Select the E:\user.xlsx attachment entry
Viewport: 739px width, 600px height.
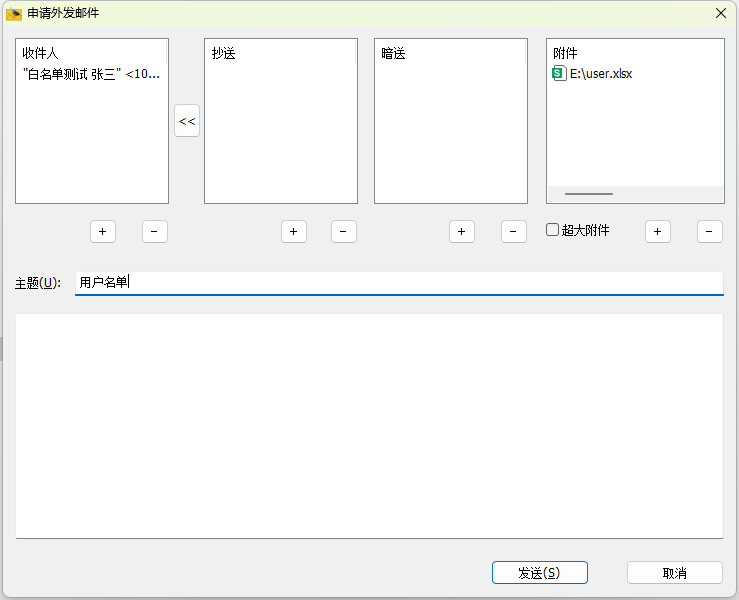tap(600, 73)
